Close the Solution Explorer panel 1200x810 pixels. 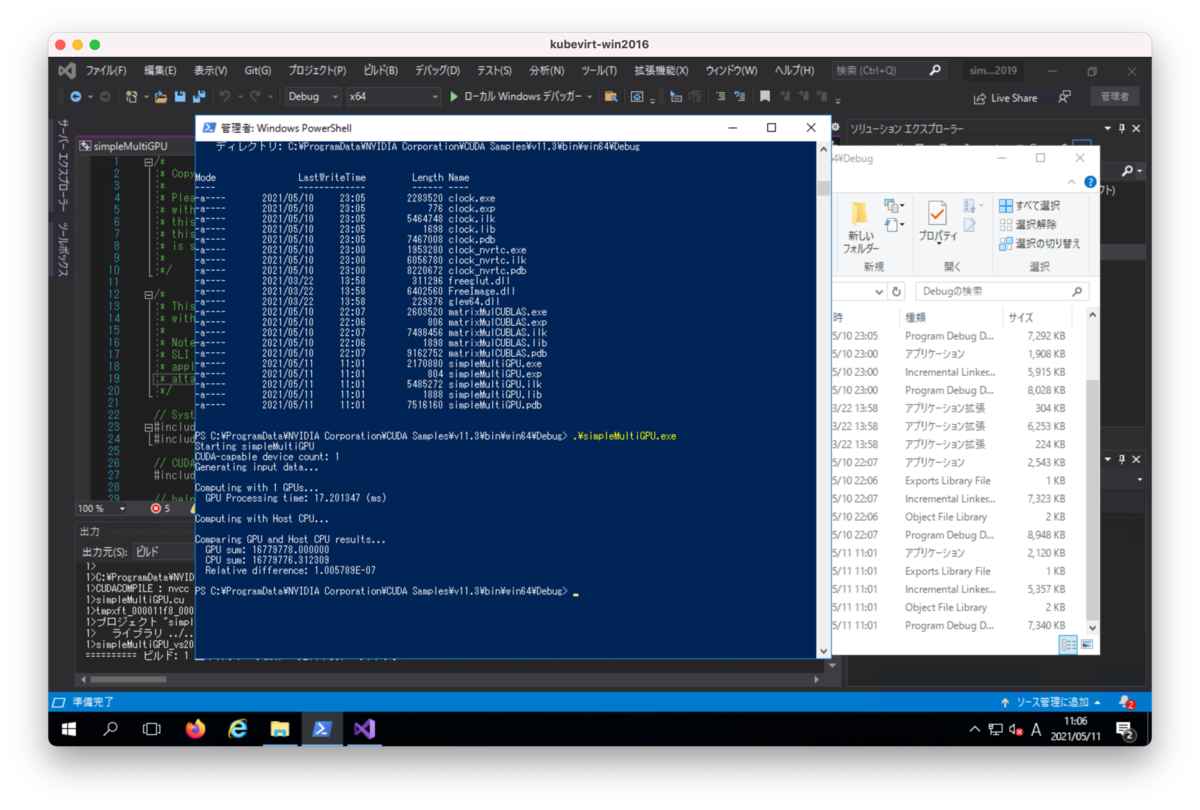pyautogui.click(x=1137, y=129)
